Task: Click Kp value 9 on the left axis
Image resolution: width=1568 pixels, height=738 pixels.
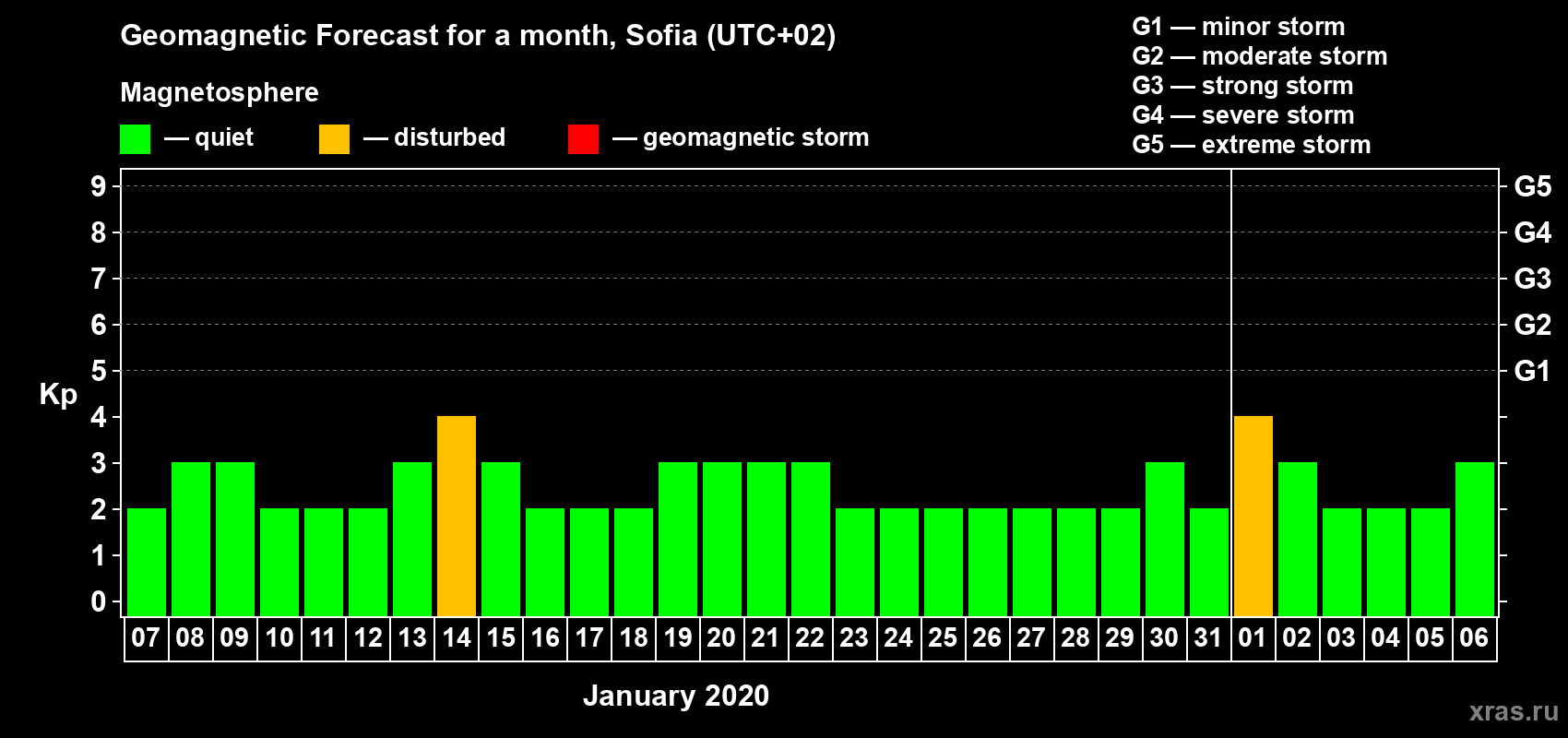Action: (99, 186)
